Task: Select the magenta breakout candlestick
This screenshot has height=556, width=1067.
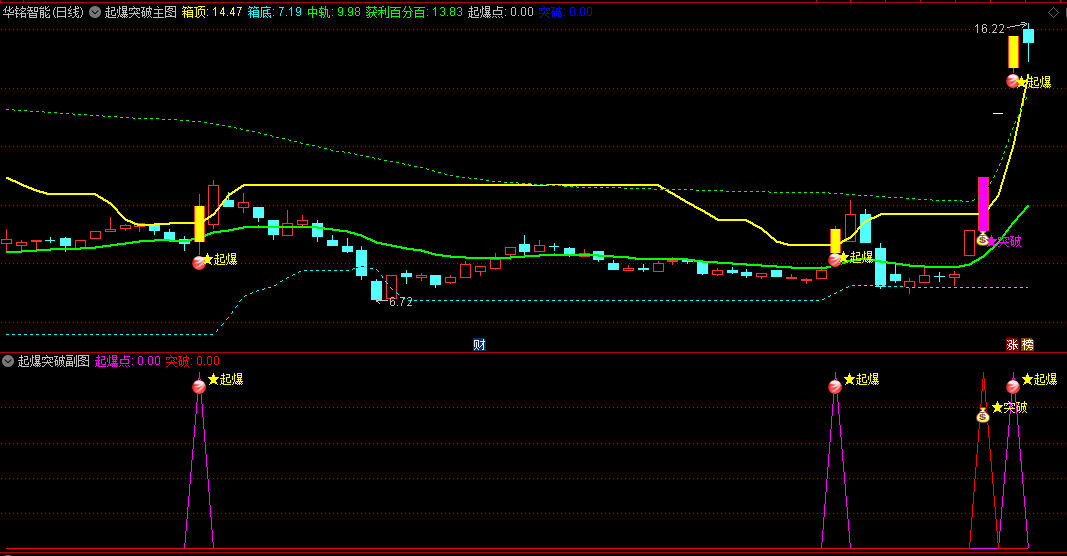Action: point(983,204)
